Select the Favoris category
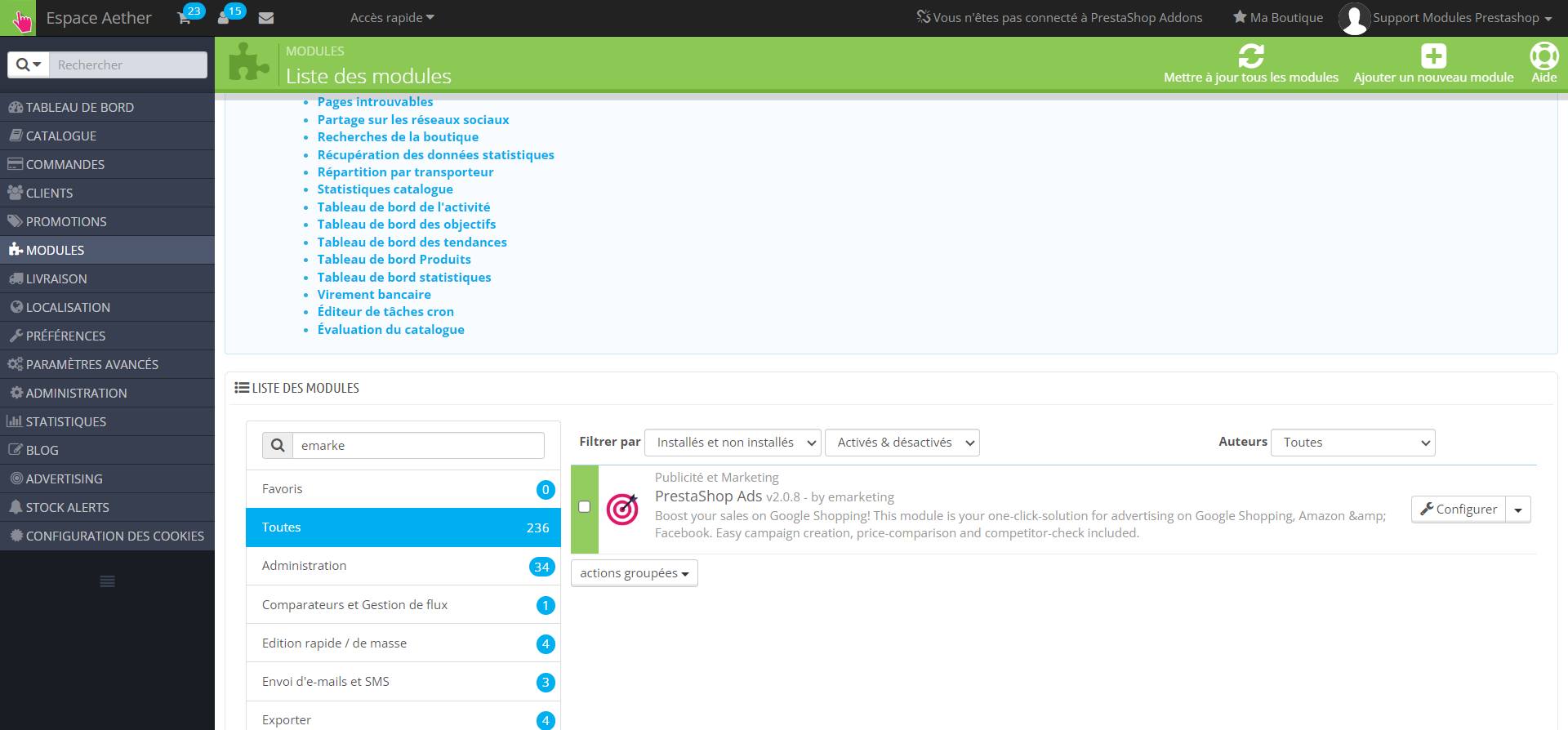Image resolution: width=1568 pixels, height=730 pixels. [403, 489]
